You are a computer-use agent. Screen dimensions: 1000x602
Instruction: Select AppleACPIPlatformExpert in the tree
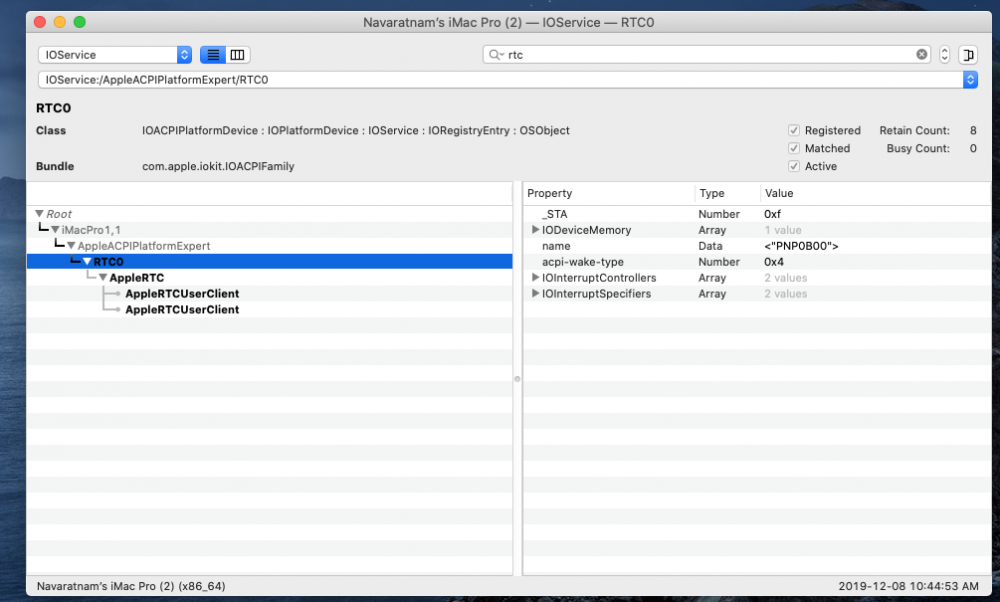click(143, 246)
